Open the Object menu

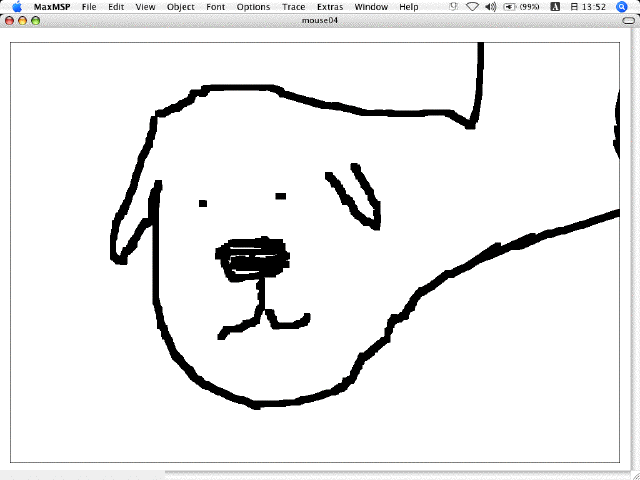click(x=180, y=7)
